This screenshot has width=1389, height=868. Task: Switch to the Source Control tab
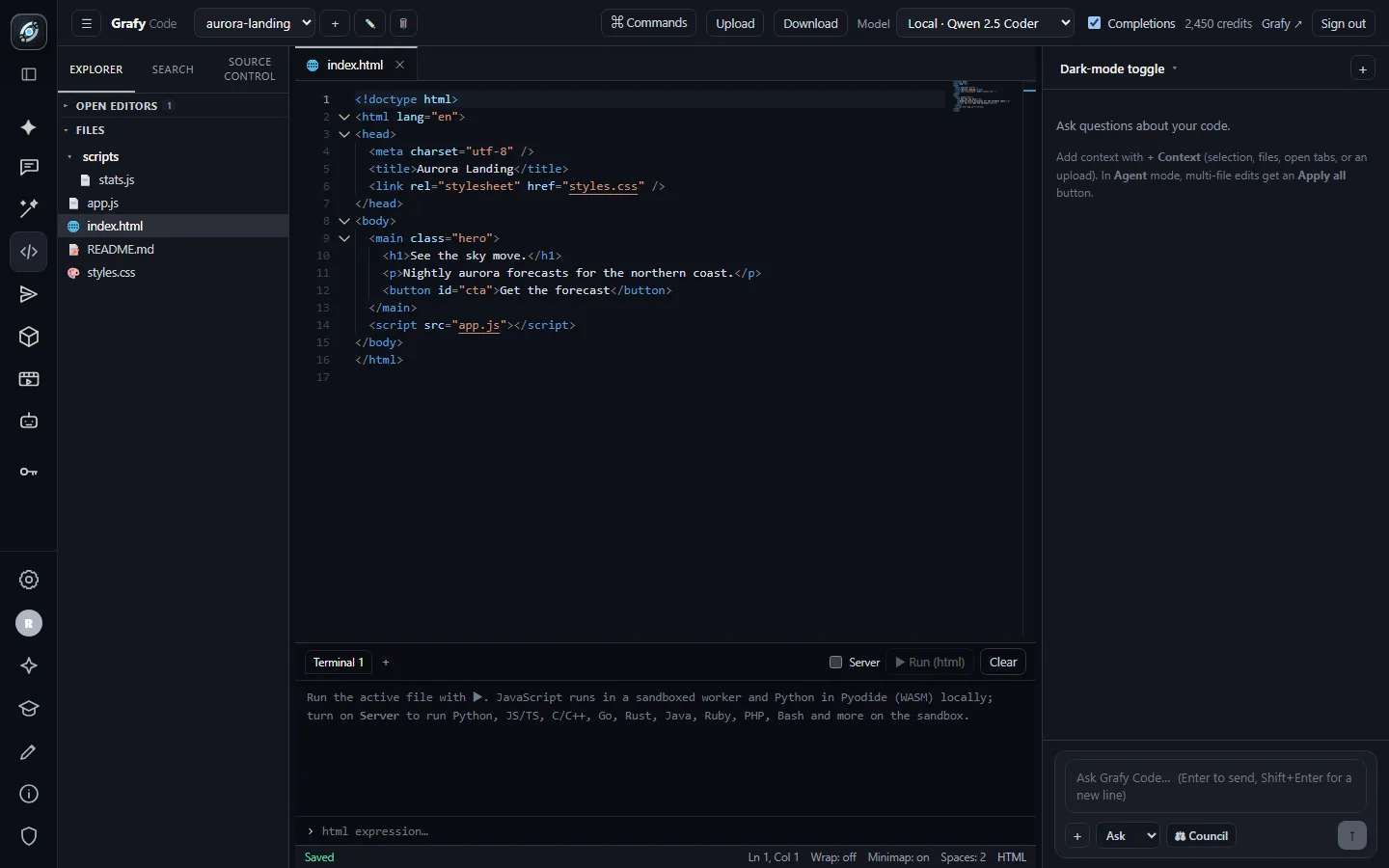[x=250, y=69]
